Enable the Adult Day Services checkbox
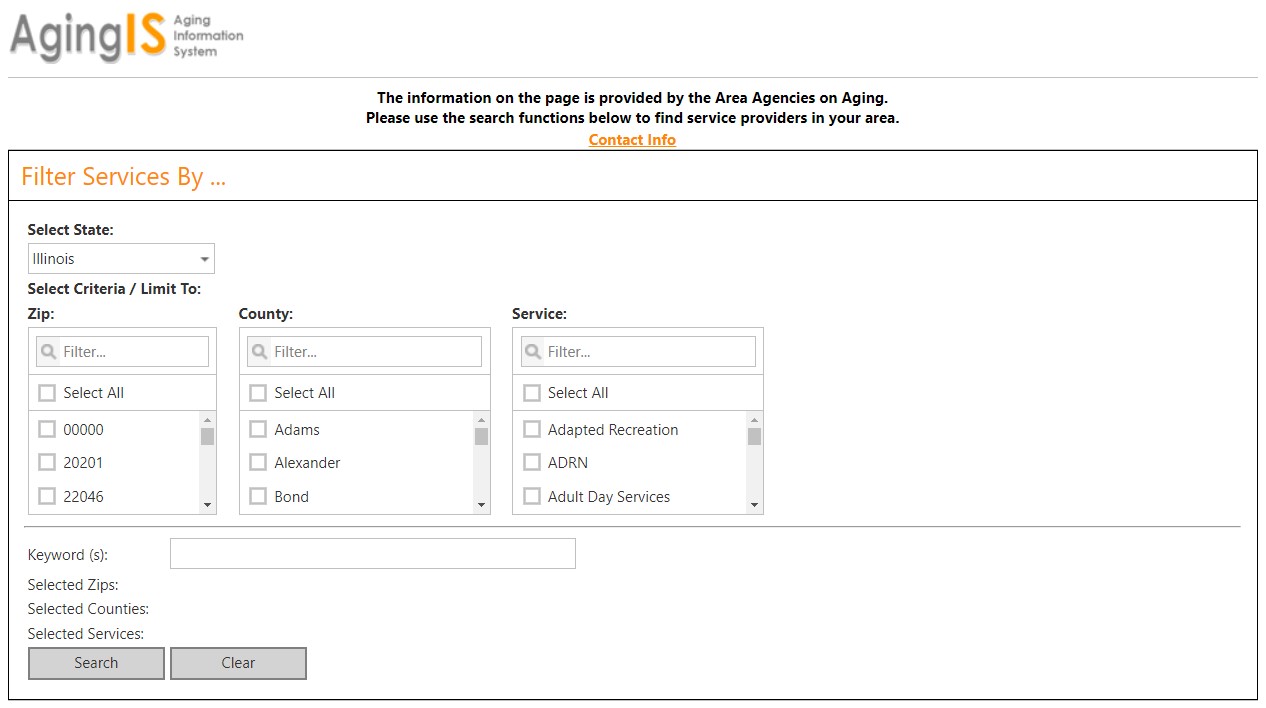Screen dimensions: 1266x708 [x=532, y=497]
